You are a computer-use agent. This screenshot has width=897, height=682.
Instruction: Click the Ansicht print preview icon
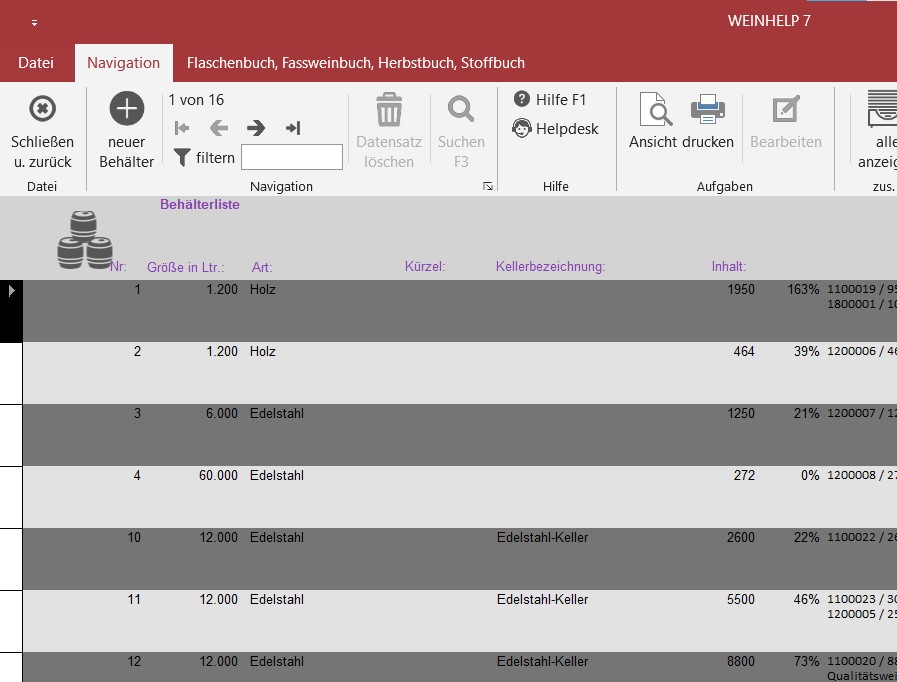coord(653,110)
